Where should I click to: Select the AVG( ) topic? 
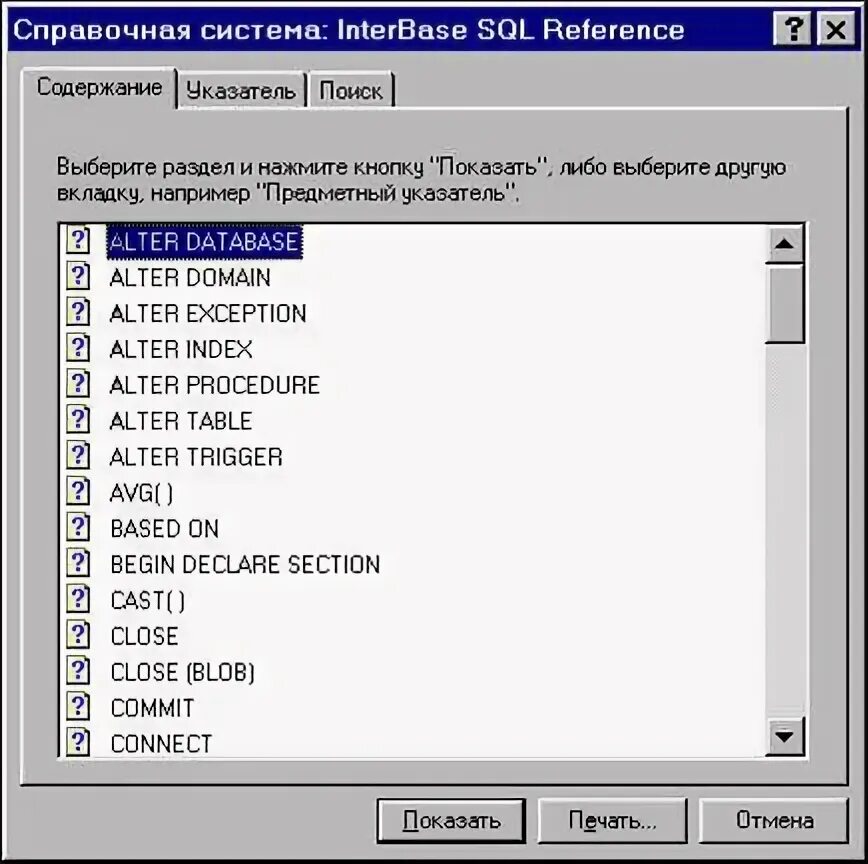coord(142,493)
